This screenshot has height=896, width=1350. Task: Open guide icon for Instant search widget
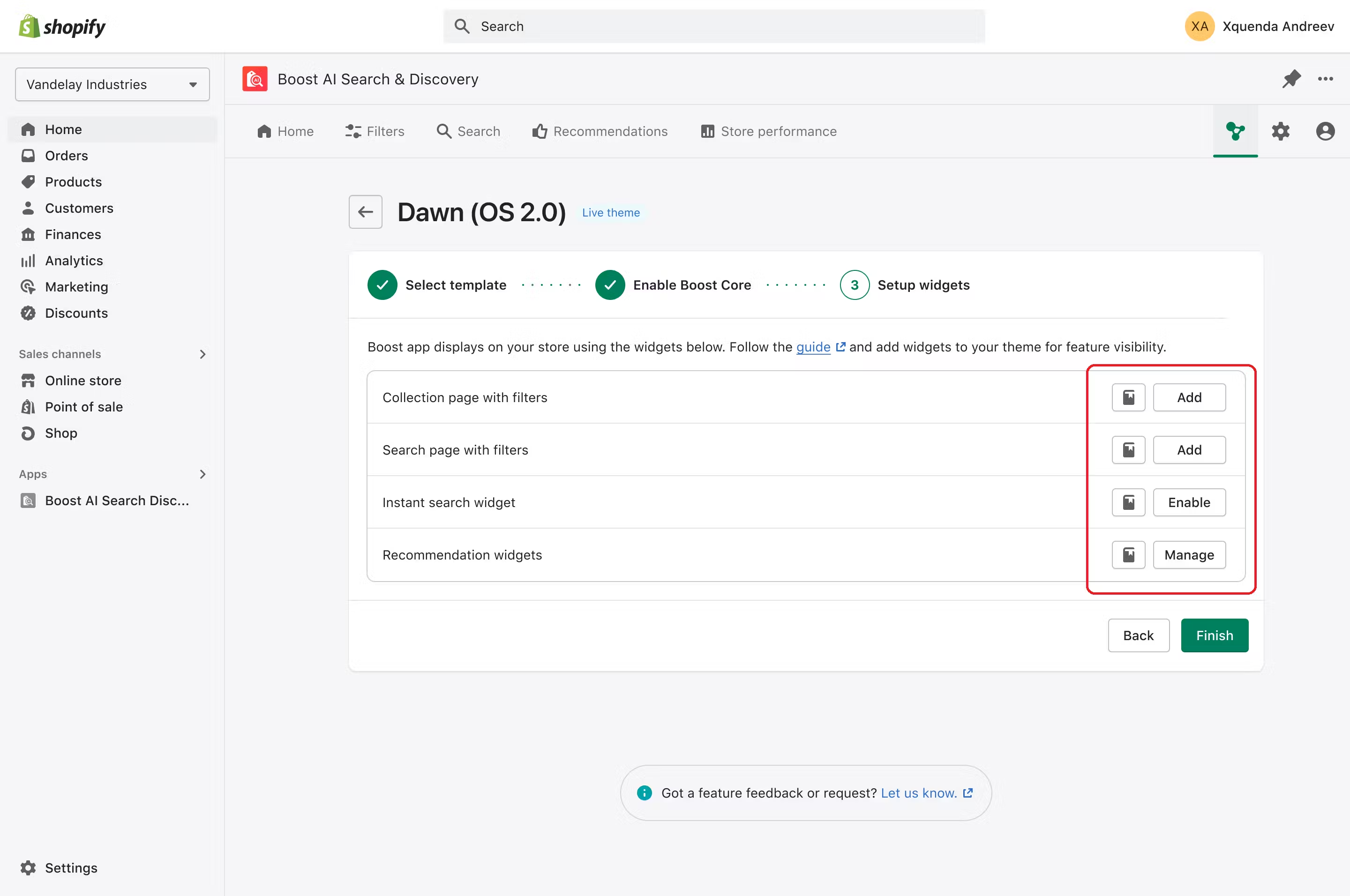point(1128,502)
